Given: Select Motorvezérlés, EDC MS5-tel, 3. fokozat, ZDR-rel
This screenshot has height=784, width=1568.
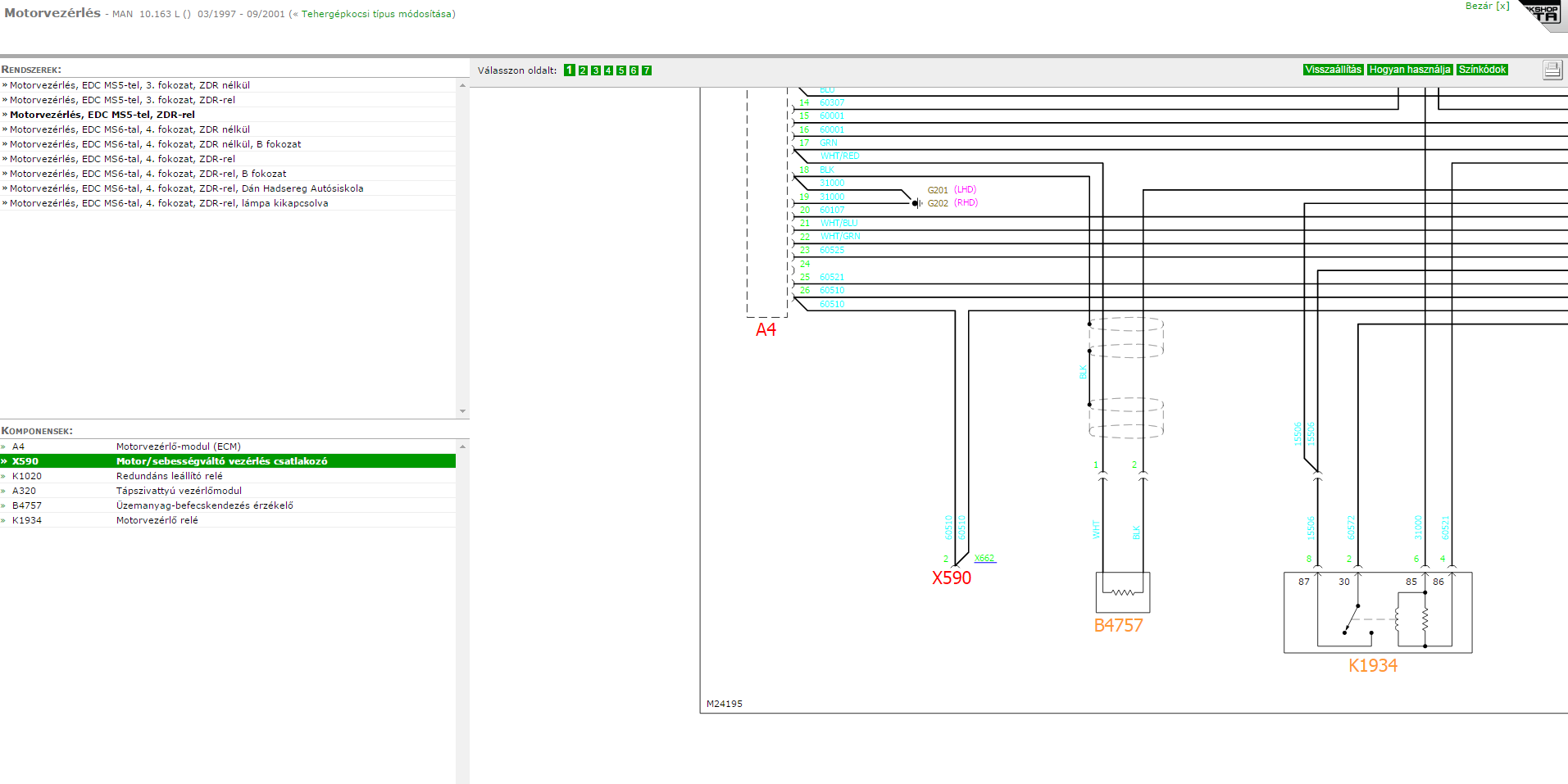Looking at the screenshot, I should coord(122,100).
